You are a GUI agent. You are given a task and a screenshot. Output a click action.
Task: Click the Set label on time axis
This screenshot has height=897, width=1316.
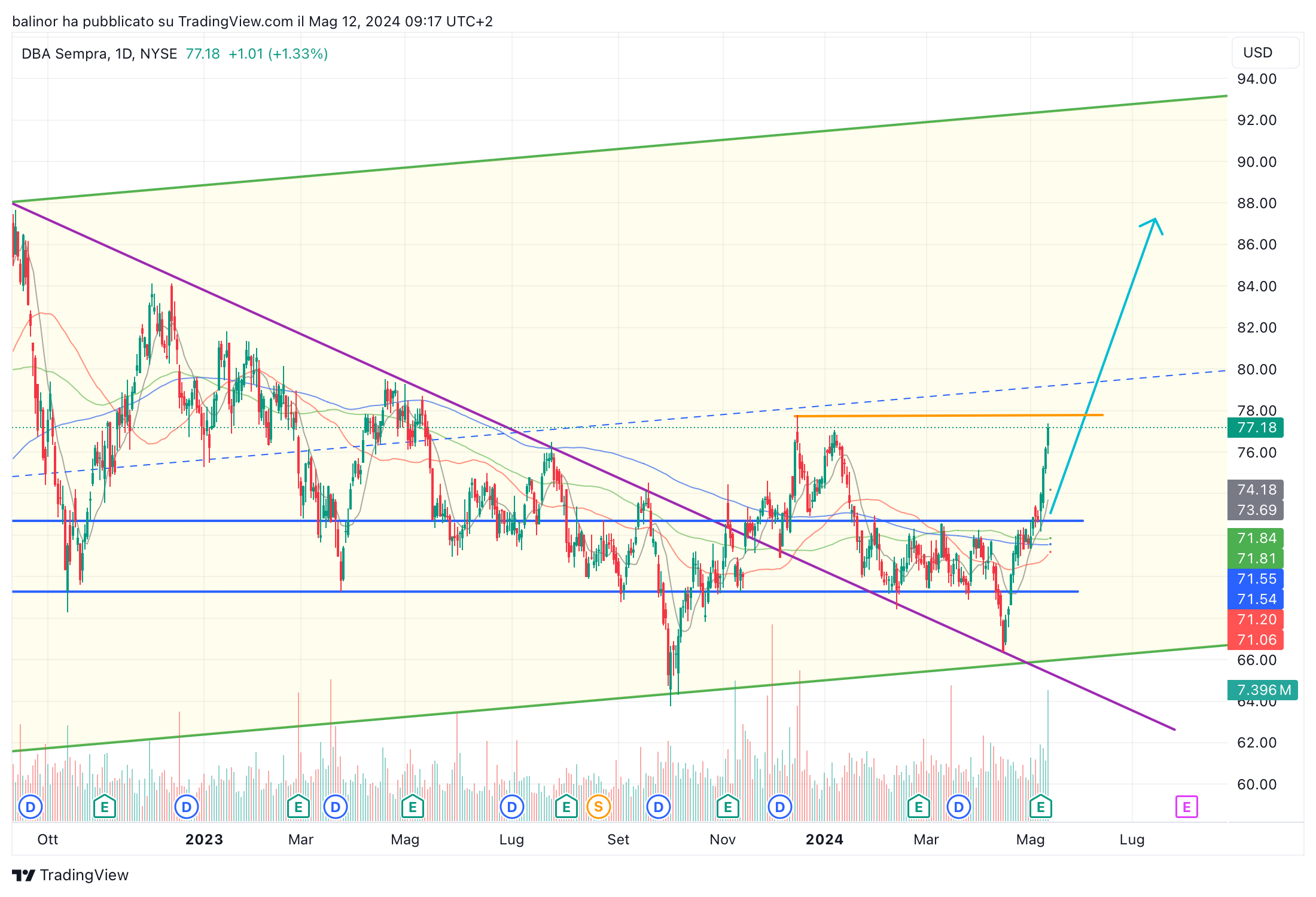pyautogui.click(x=618, y=840)
